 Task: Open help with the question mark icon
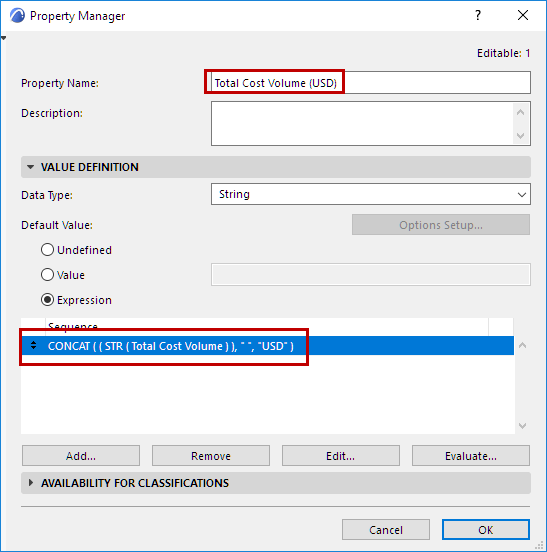[478, 15]
